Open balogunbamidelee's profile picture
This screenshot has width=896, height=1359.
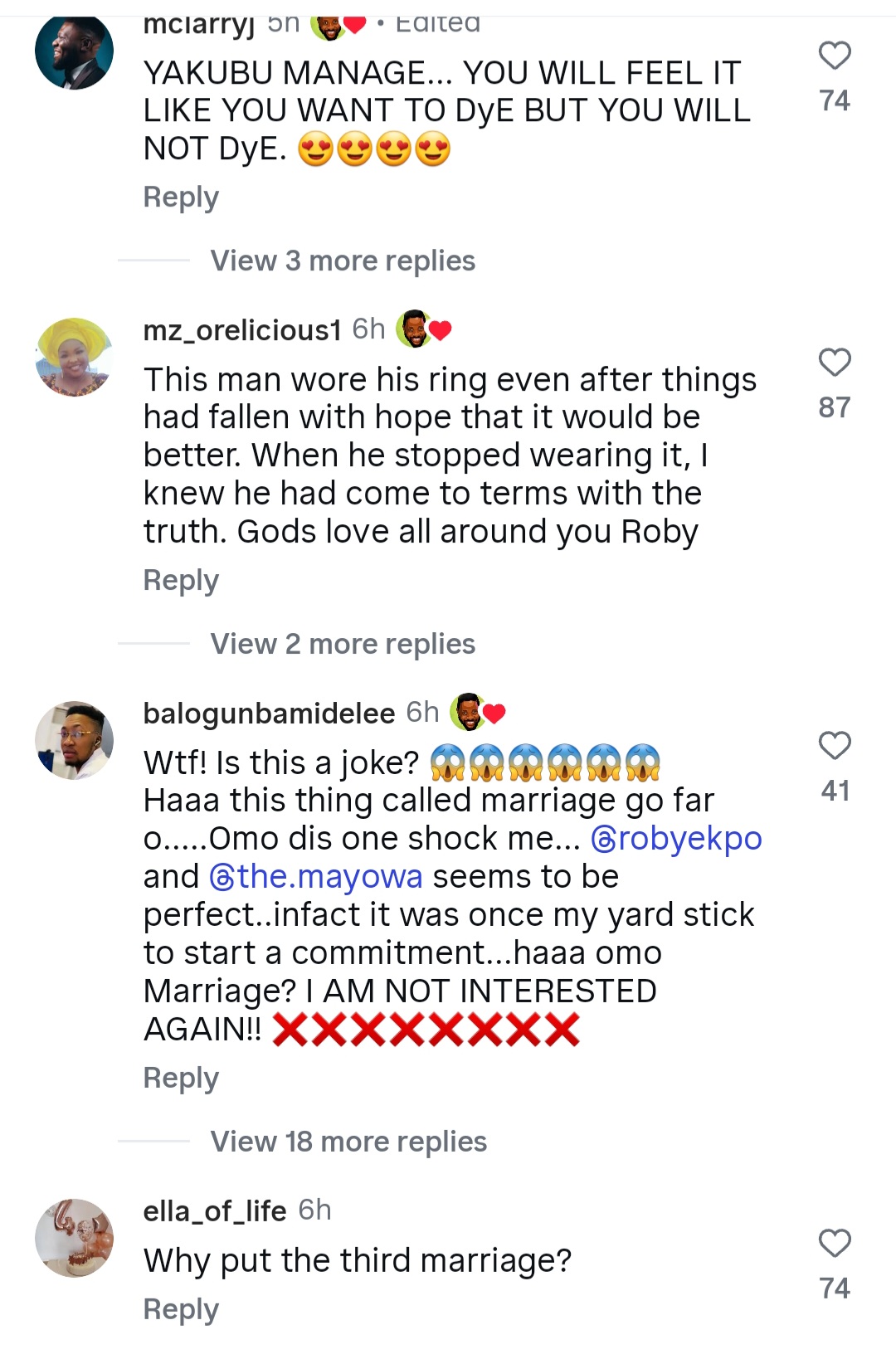tap(74, 740)
